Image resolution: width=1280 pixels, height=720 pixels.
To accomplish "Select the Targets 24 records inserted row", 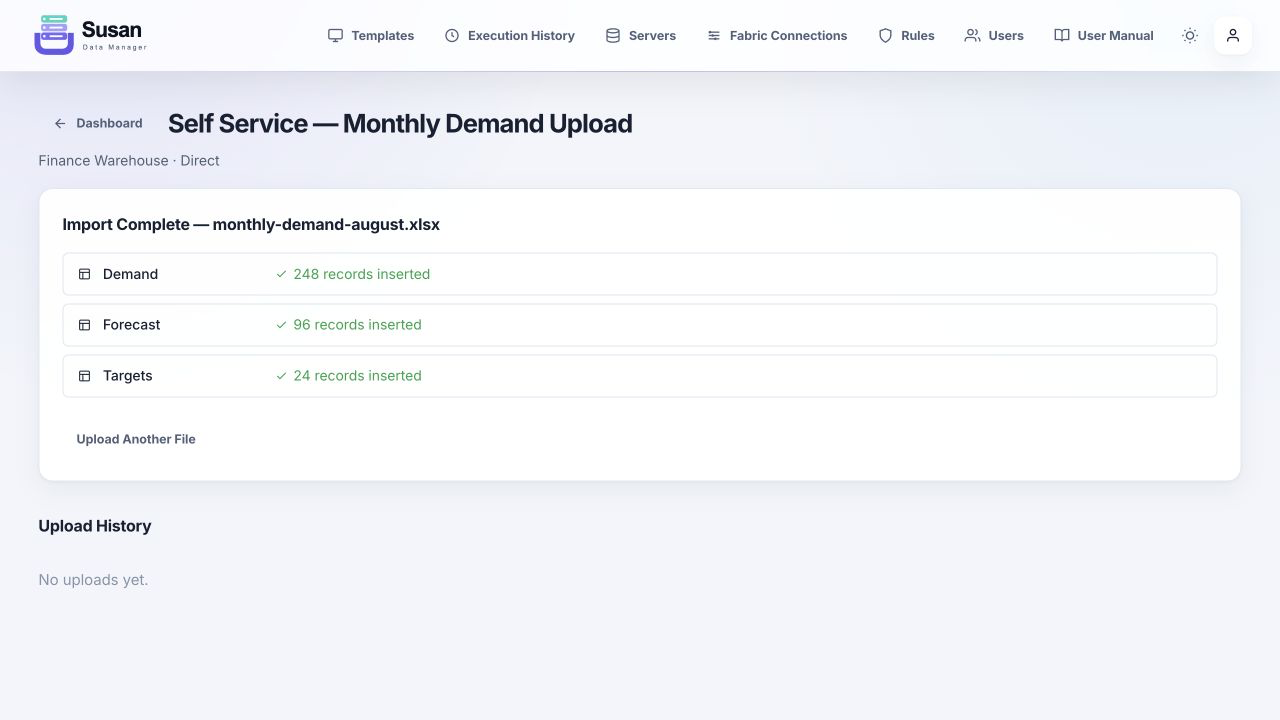I will pos(640,376).
